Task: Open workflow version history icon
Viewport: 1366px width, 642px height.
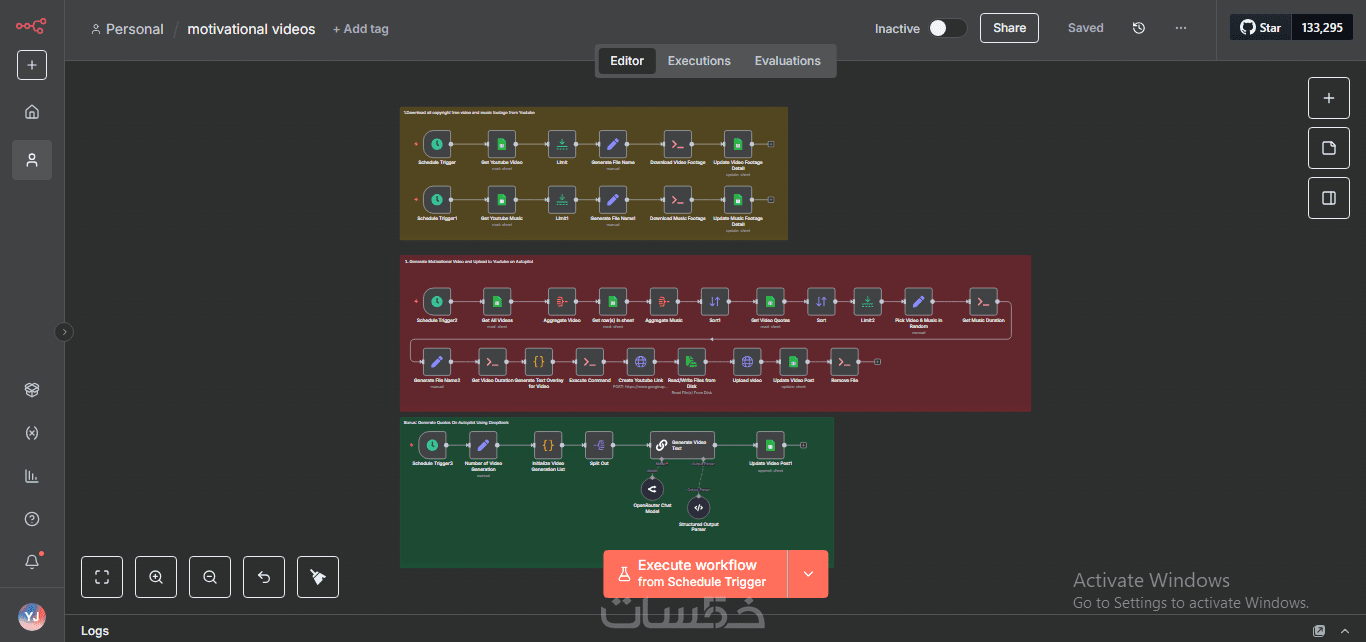Action: [1138, 28]
